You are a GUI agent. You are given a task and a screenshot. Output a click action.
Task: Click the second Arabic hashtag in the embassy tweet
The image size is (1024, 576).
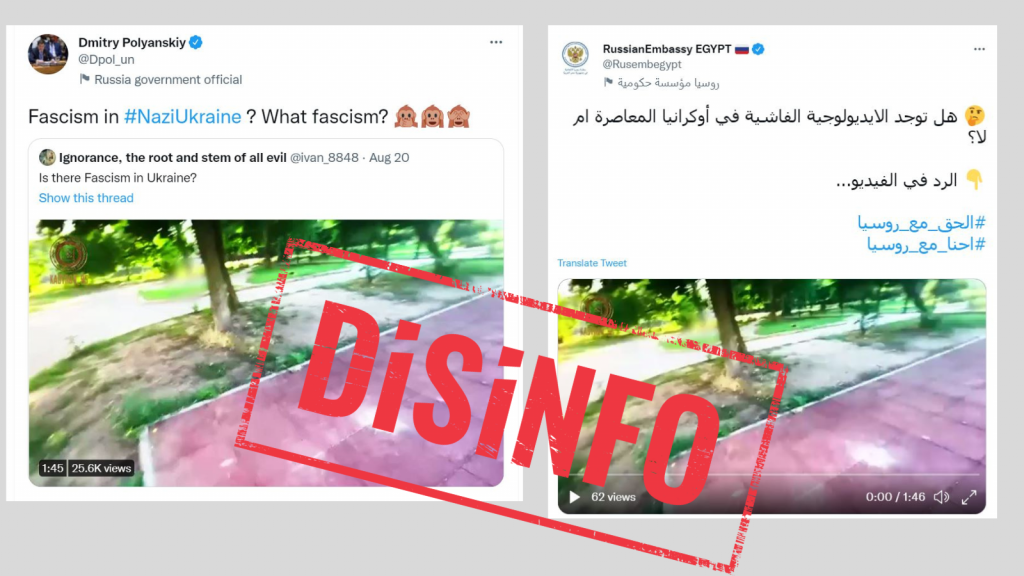point(926,244)
